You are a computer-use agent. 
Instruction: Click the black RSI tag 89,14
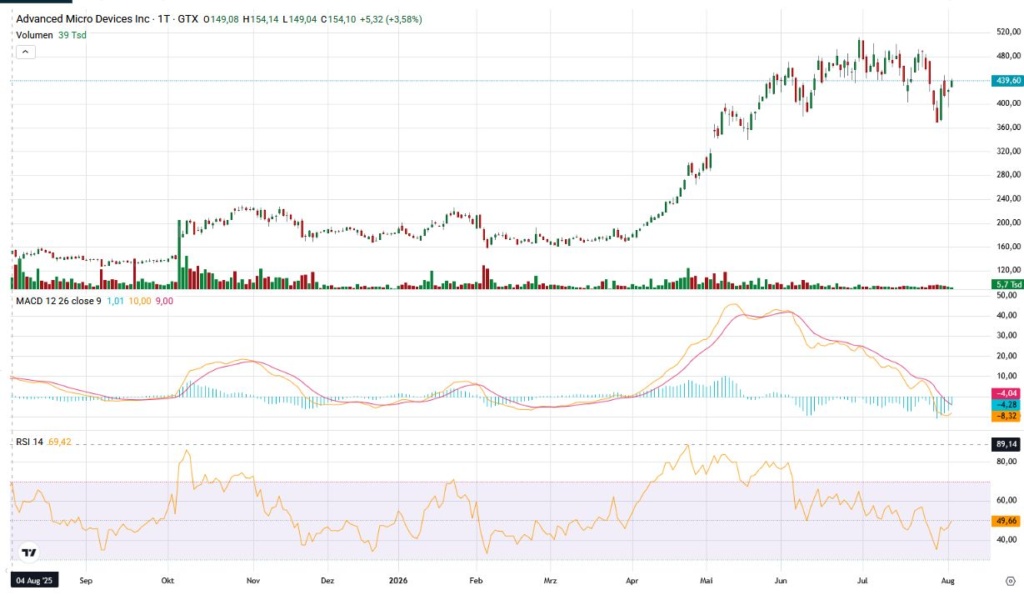pos(1006,445)
